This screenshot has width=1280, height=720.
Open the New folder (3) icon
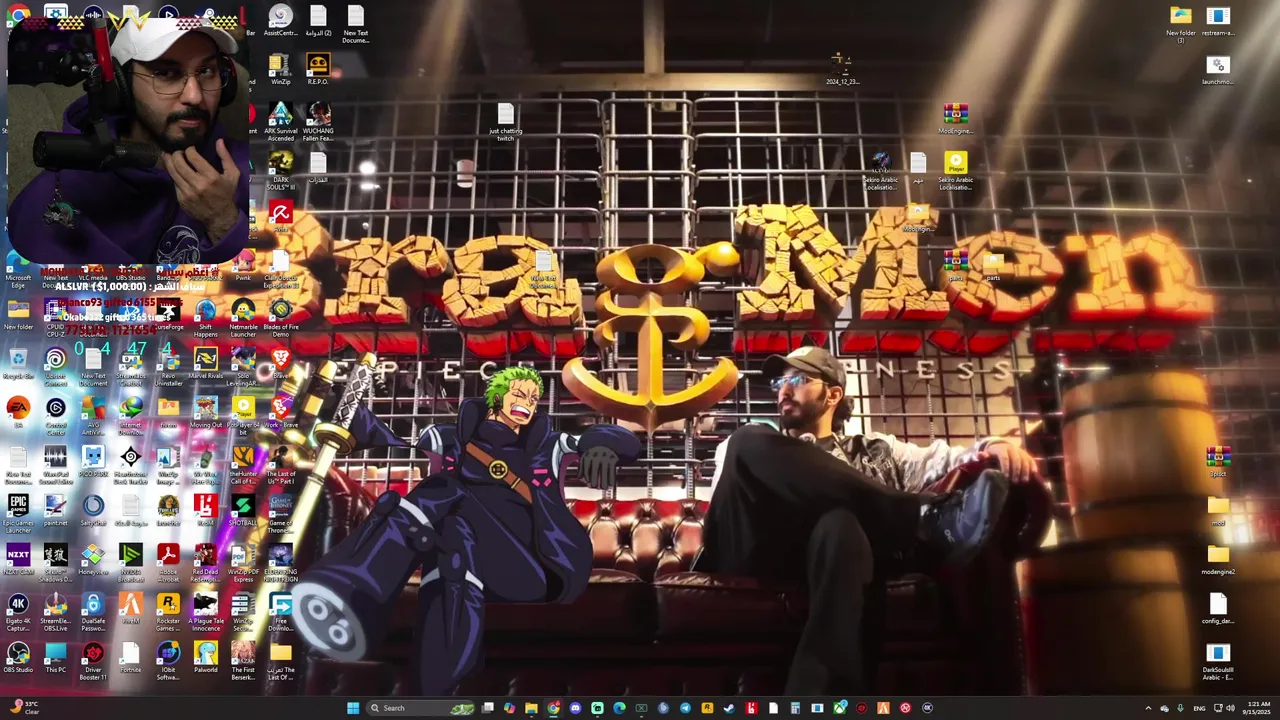point(1180,22)
